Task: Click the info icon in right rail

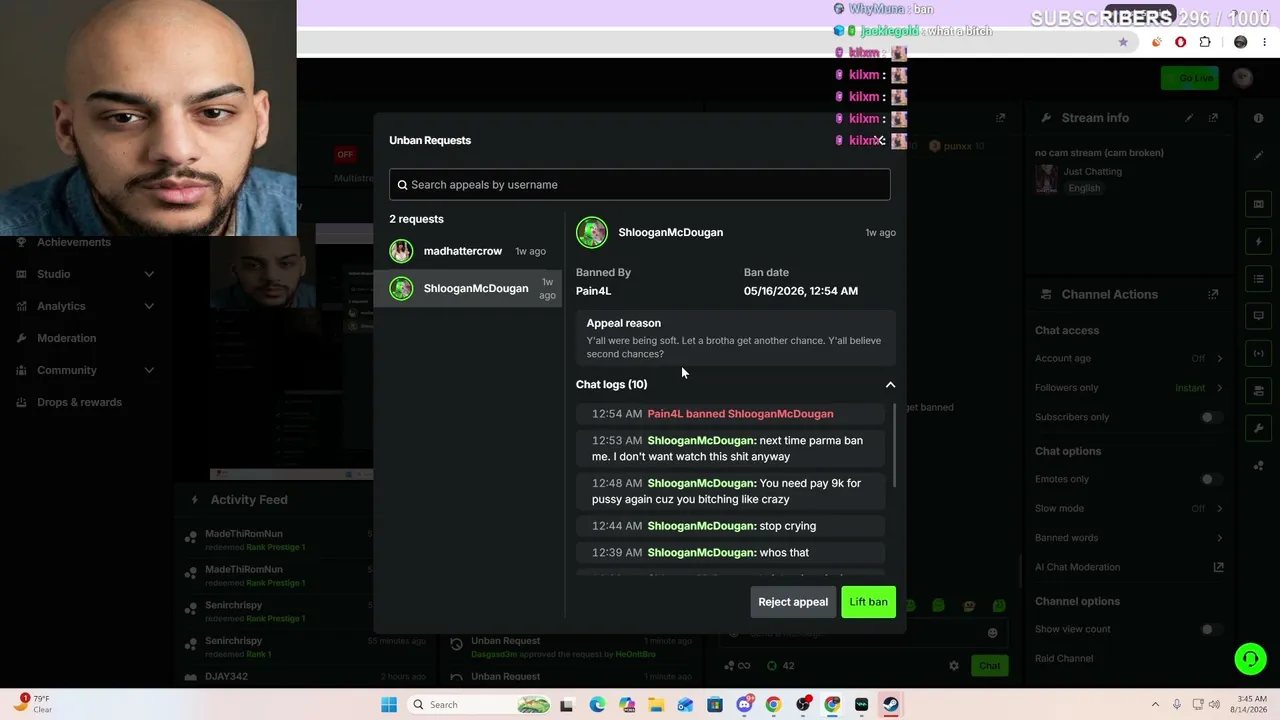Action: point(1258,118)
